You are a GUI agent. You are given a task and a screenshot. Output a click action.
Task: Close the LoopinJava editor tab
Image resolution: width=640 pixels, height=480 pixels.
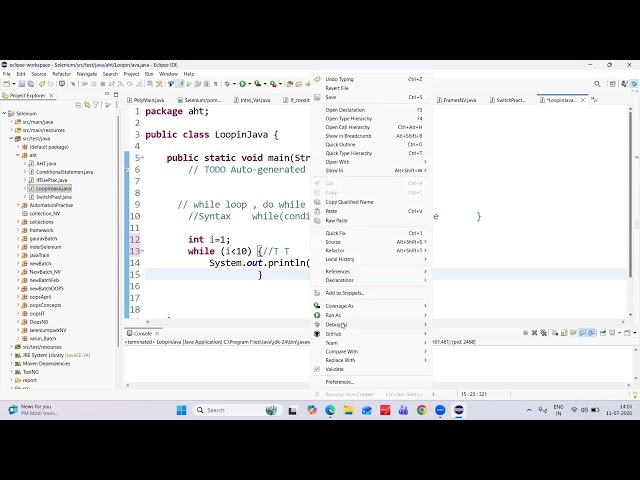583,100
